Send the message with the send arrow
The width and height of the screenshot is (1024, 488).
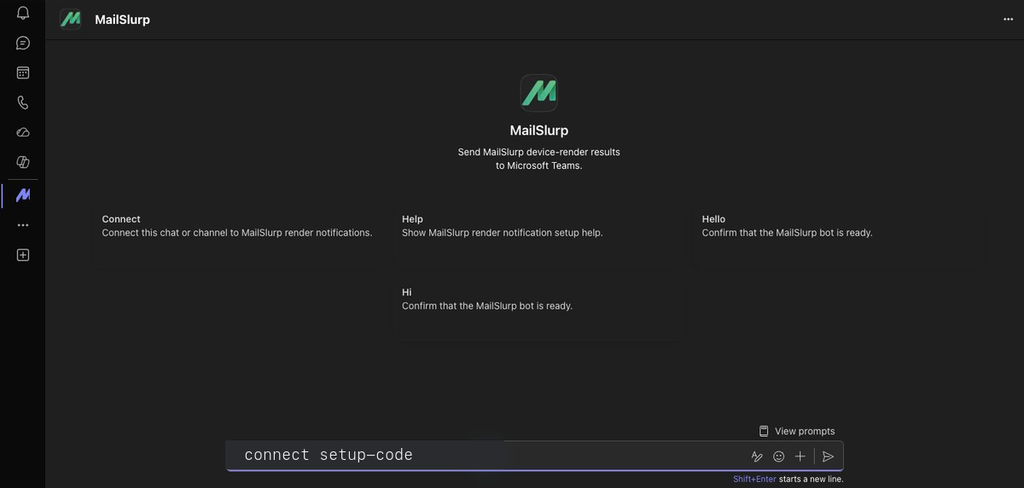[x=828, y=457]
